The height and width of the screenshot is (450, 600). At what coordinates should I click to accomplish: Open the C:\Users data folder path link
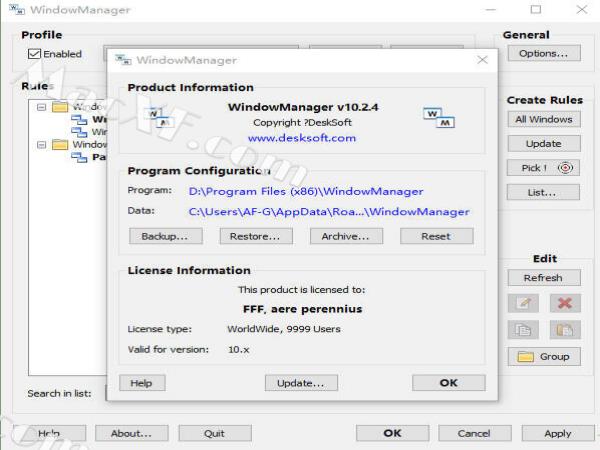point(329,212)
